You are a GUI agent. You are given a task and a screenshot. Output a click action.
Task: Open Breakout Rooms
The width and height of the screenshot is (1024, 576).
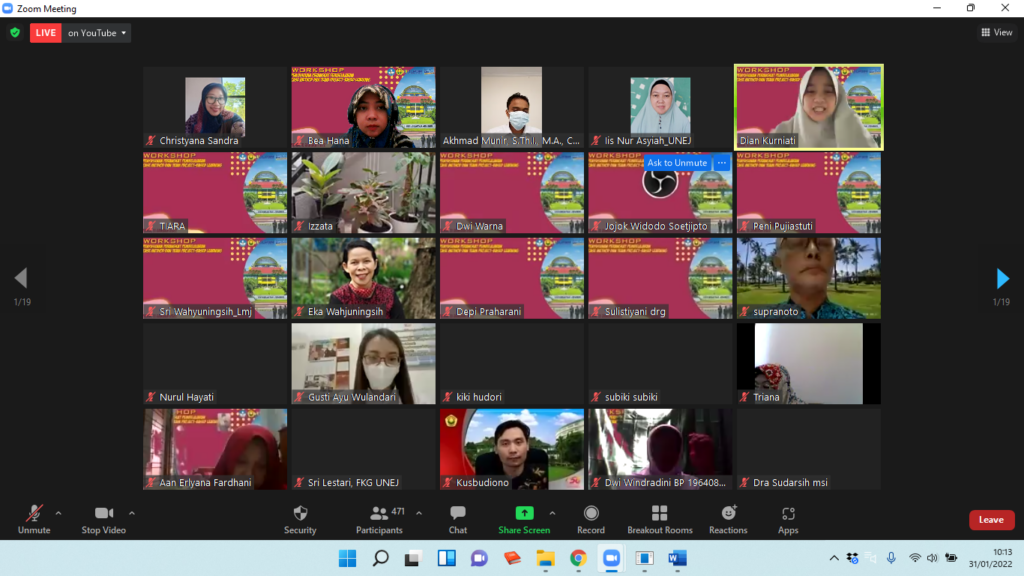[x=659, y=518]
